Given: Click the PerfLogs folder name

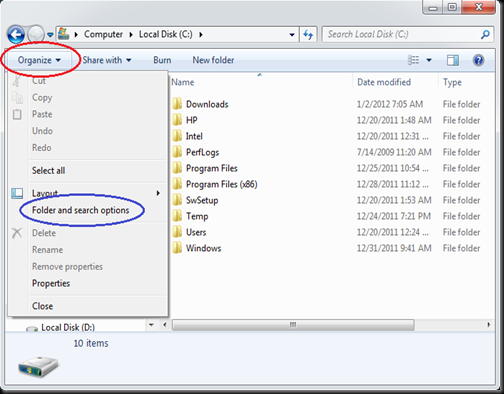Looking at the screenshot, I should (x=202, y=152).
